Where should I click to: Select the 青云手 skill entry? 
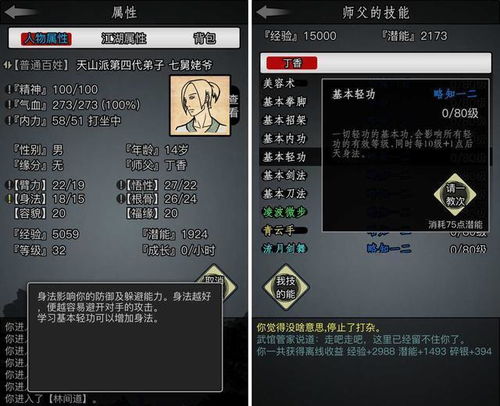pyautogui.click(x=279, y=230)
